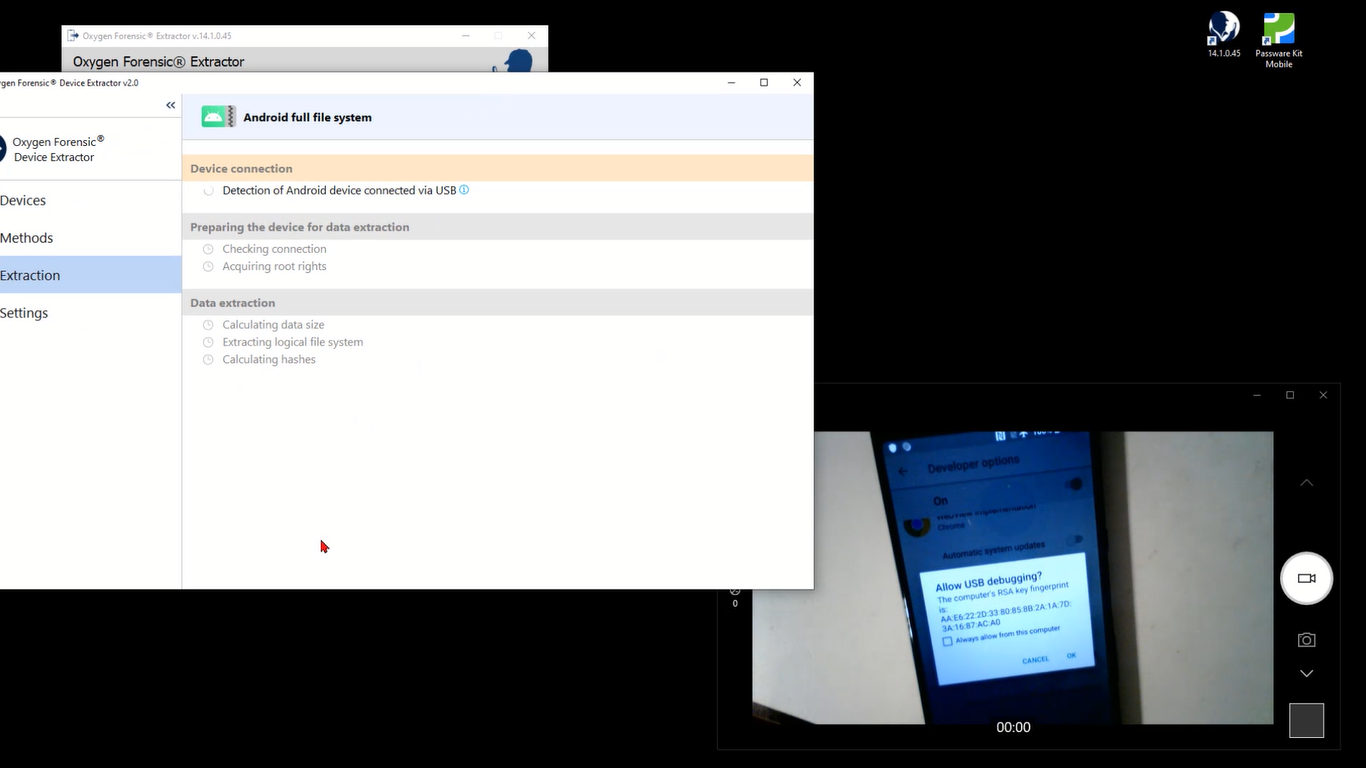Click the live camera preview of the phone
The image size is (1366, 768).
coord(1012,578)
